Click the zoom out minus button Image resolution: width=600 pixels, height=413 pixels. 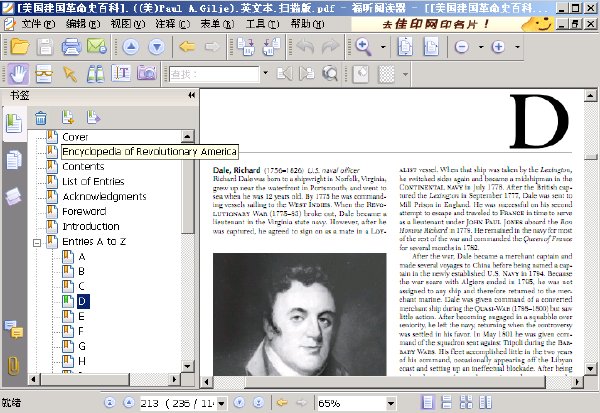[462, 47]
